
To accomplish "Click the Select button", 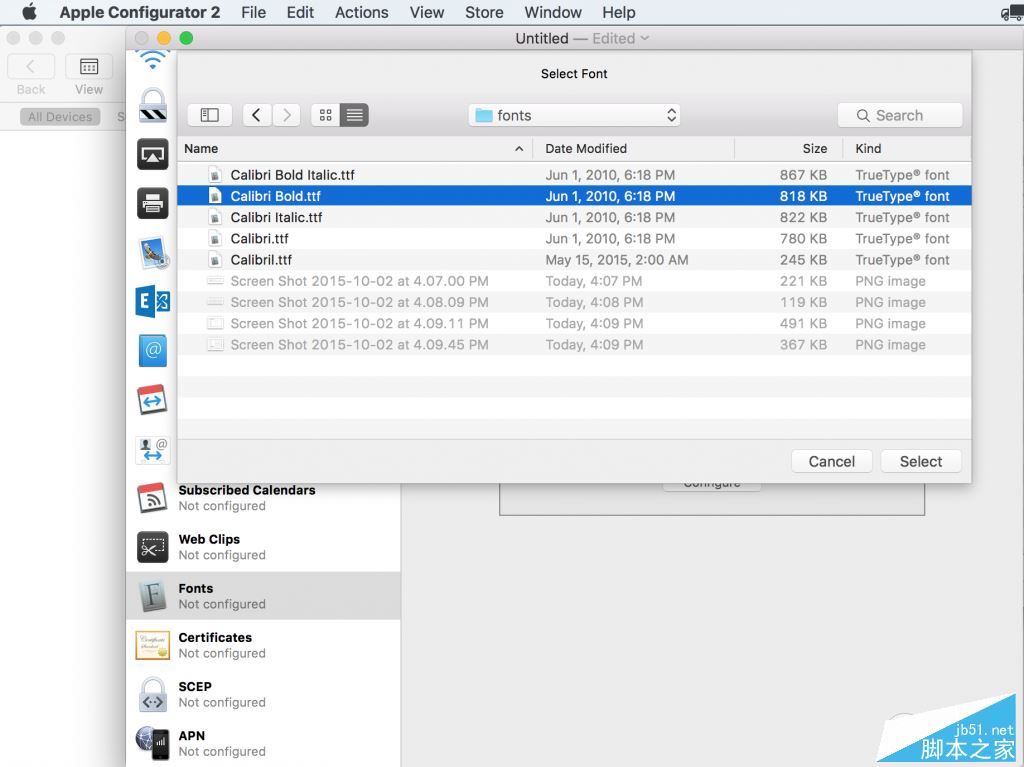I will tap(921, 461).
